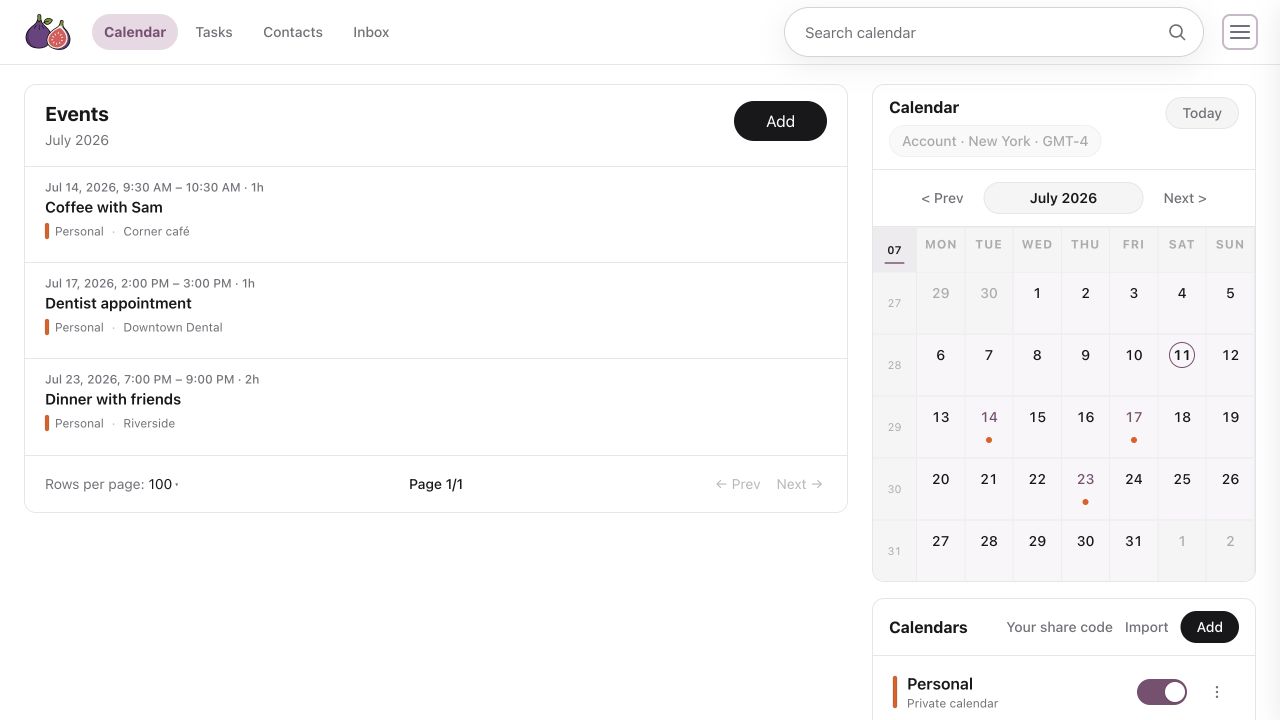
Task: Click Page 1/1 indicator
Action: (436, 484)
